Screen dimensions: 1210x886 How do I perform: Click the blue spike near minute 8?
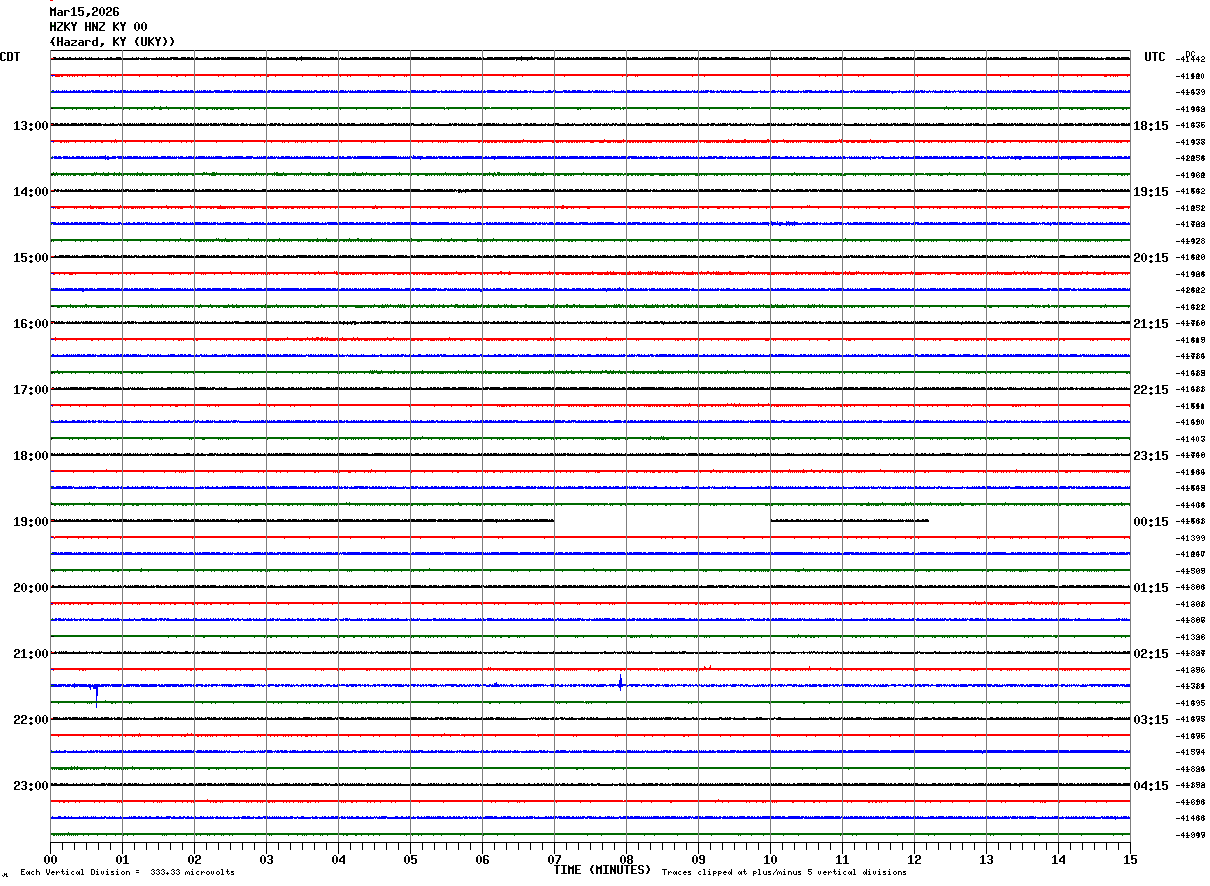(x=621, y=683)
